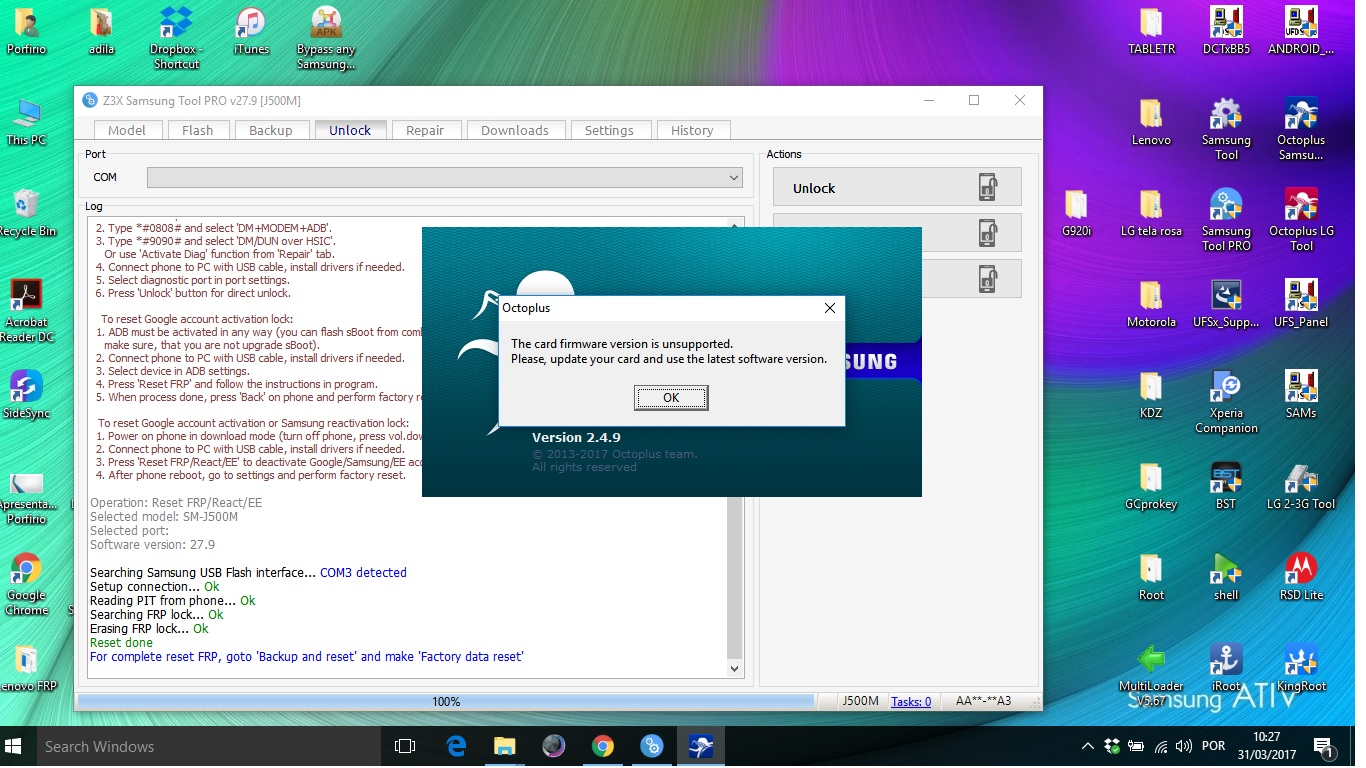Viewport: 1366px width, 768px height.
Task: Click the 100% progress bar
Action: click(446, 702)
